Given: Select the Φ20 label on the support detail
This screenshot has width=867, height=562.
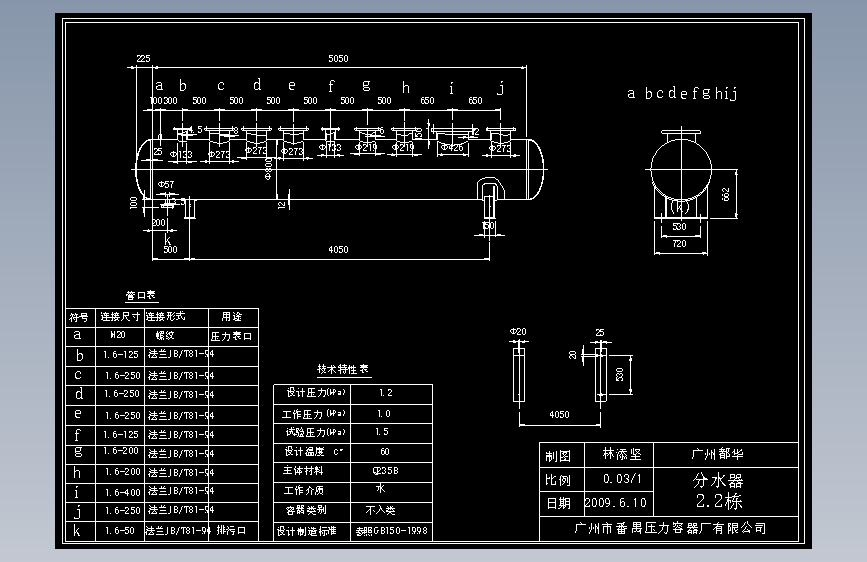Looking at the screenshot, I should pyautogui.click(x=518, y=331).
